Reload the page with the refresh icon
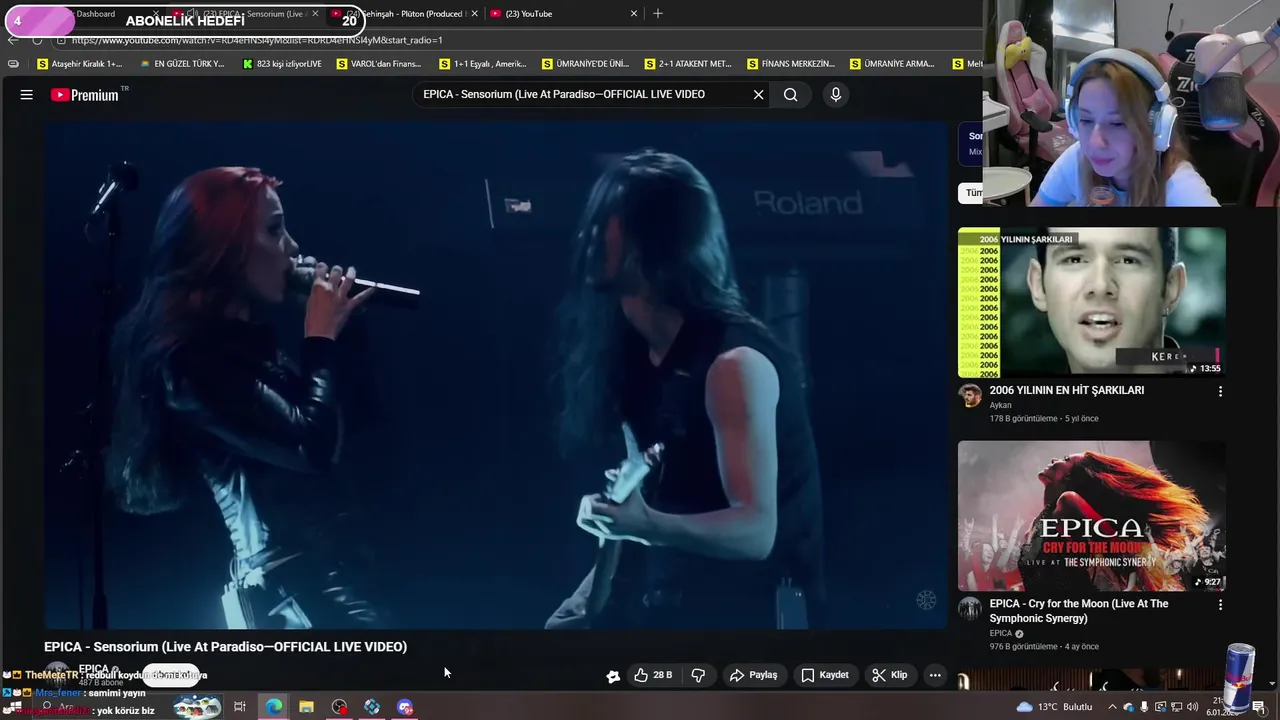 click(x=37, y=40)
